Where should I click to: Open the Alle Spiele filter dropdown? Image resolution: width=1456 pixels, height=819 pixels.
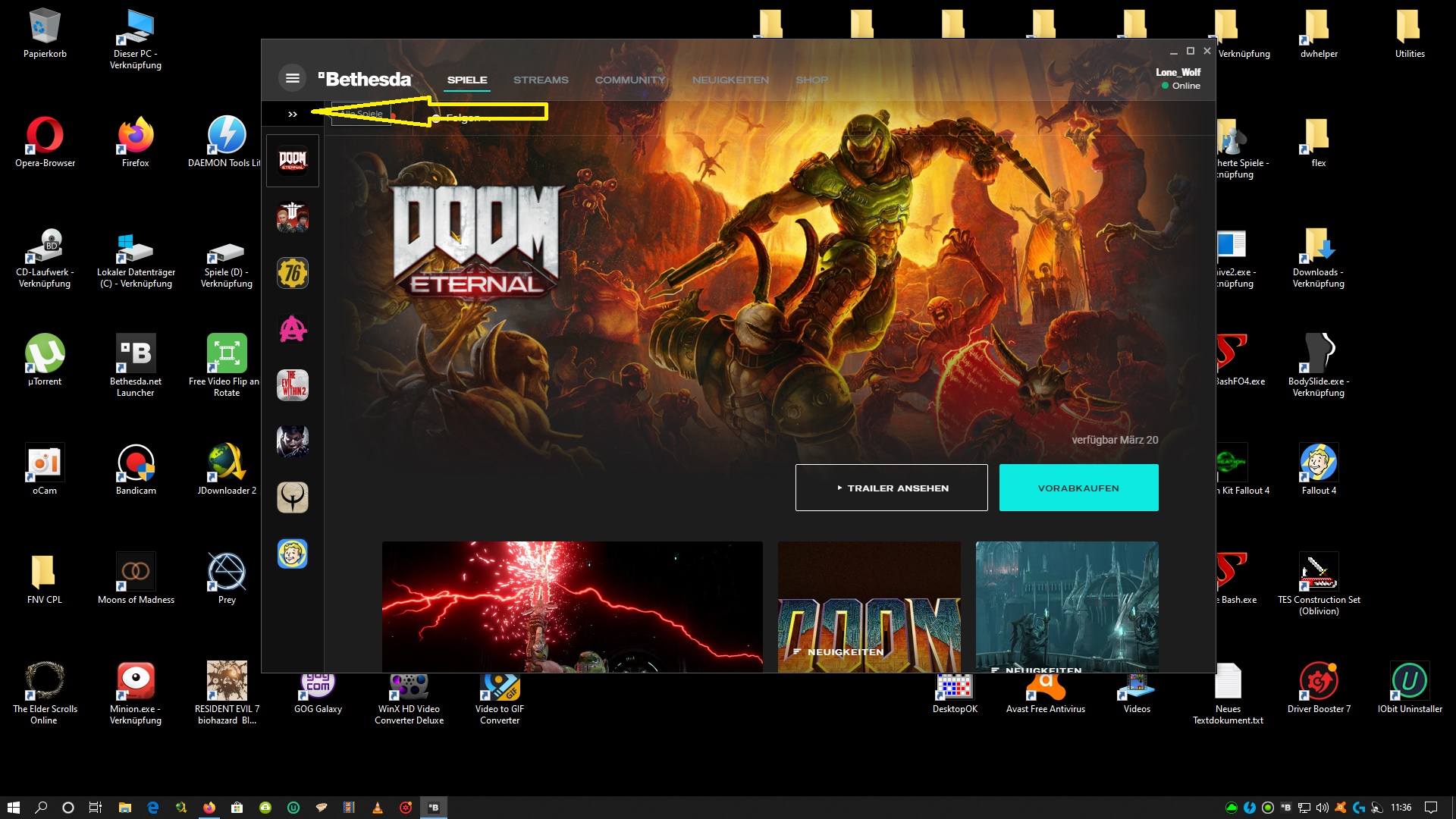(x=362, y=114)
